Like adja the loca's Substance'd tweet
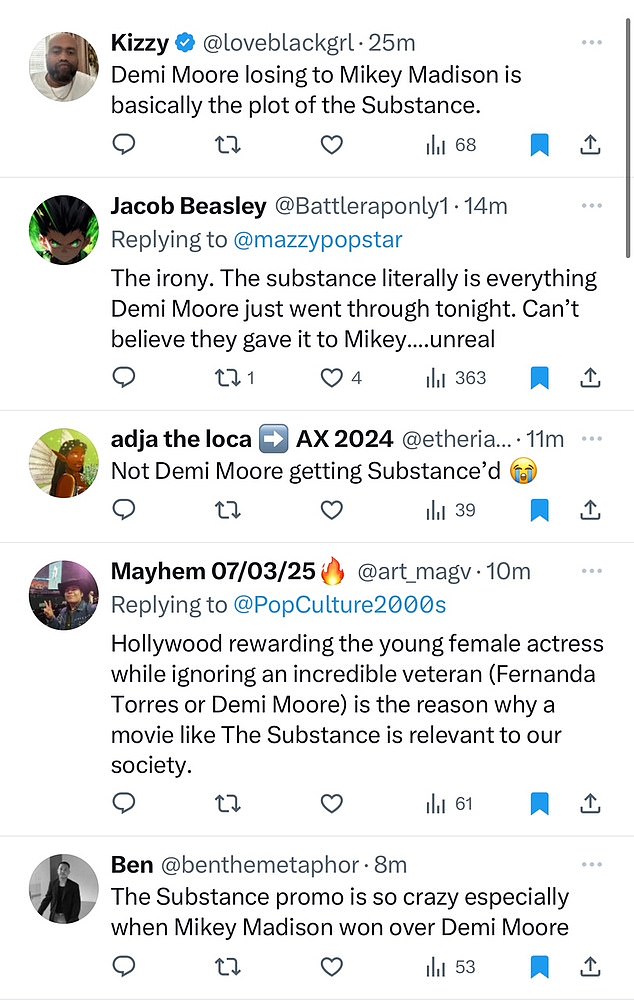This screenshot has height=1004, width=634. pos(331,510)
